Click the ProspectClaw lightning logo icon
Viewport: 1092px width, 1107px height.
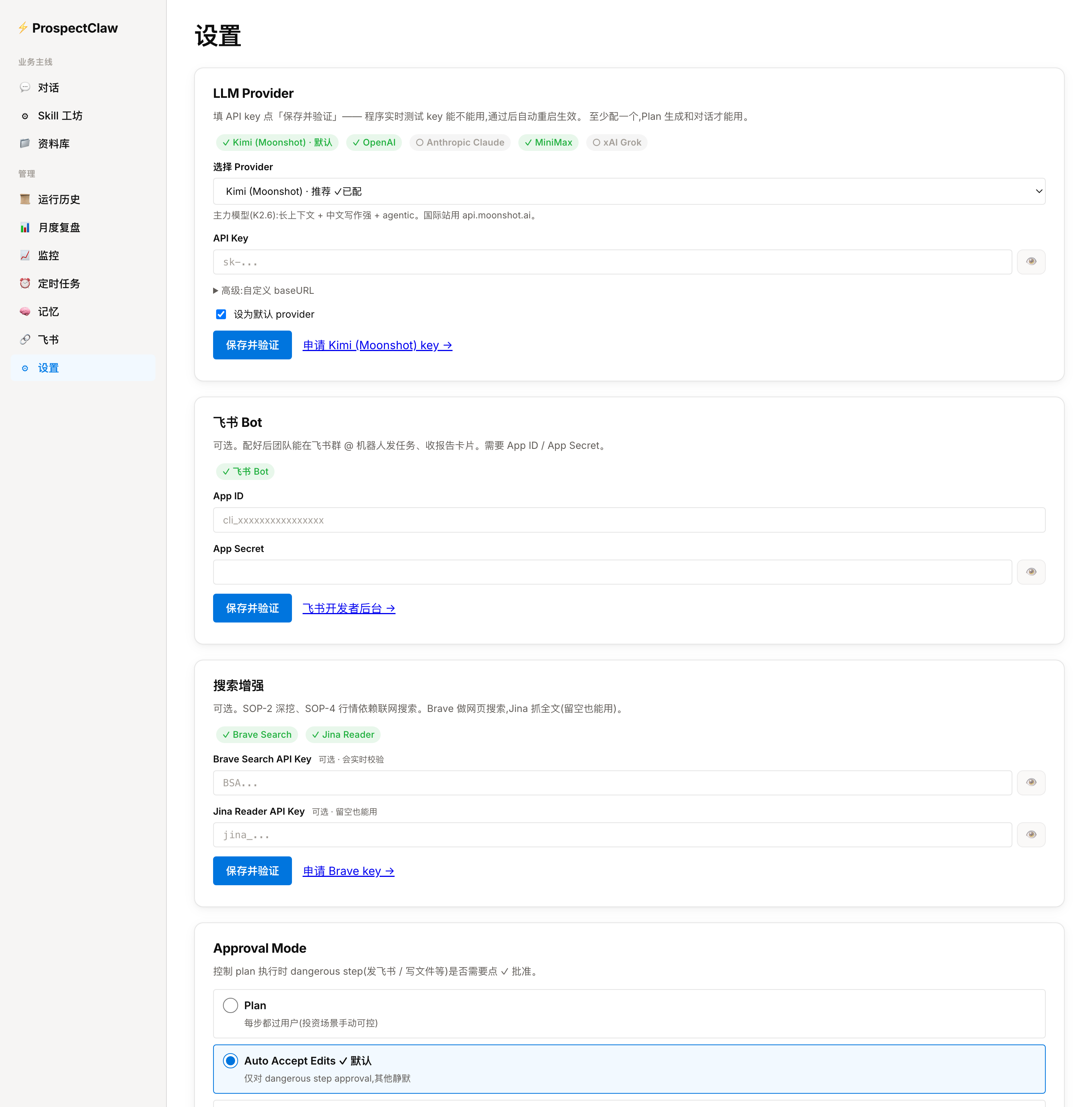(x=23, y=28)
